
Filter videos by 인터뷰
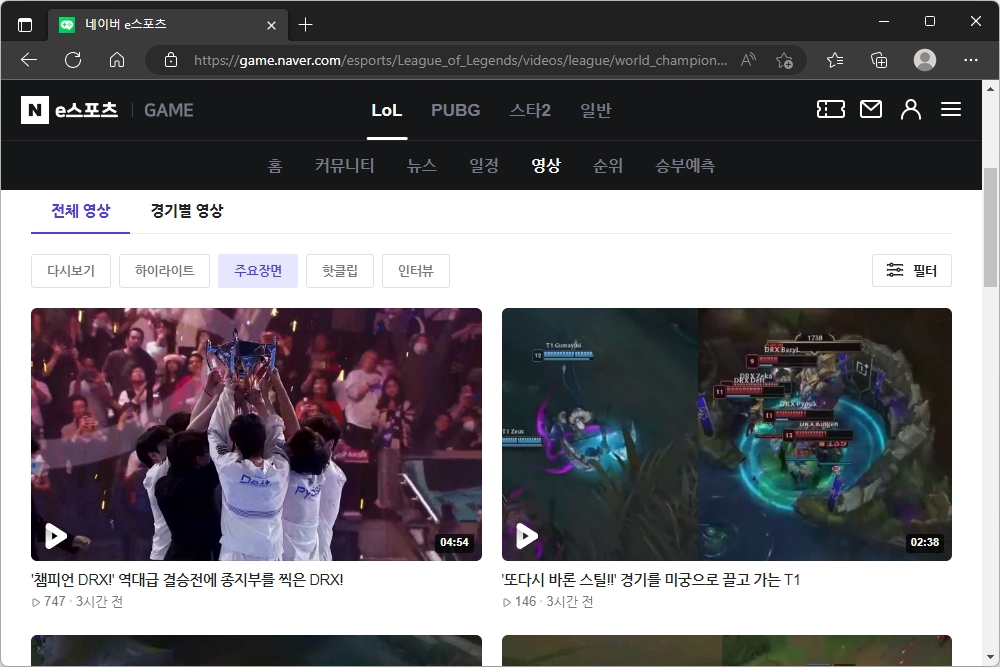416,270
